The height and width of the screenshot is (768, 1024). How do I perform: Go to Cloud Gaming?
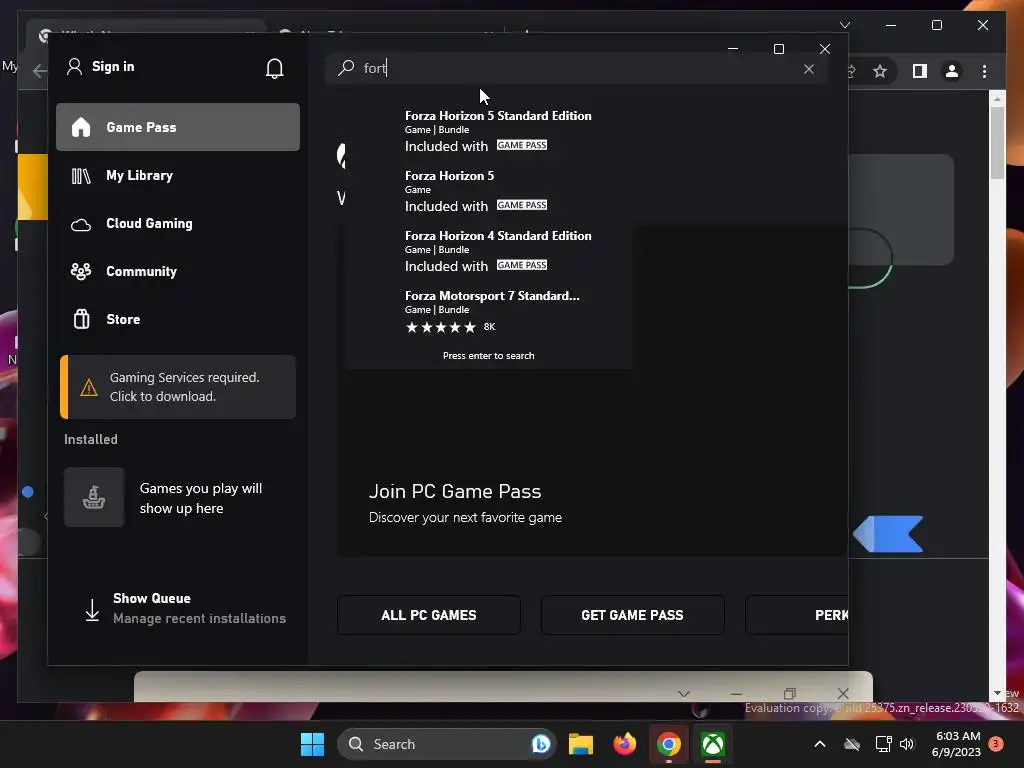pos(178,223)
